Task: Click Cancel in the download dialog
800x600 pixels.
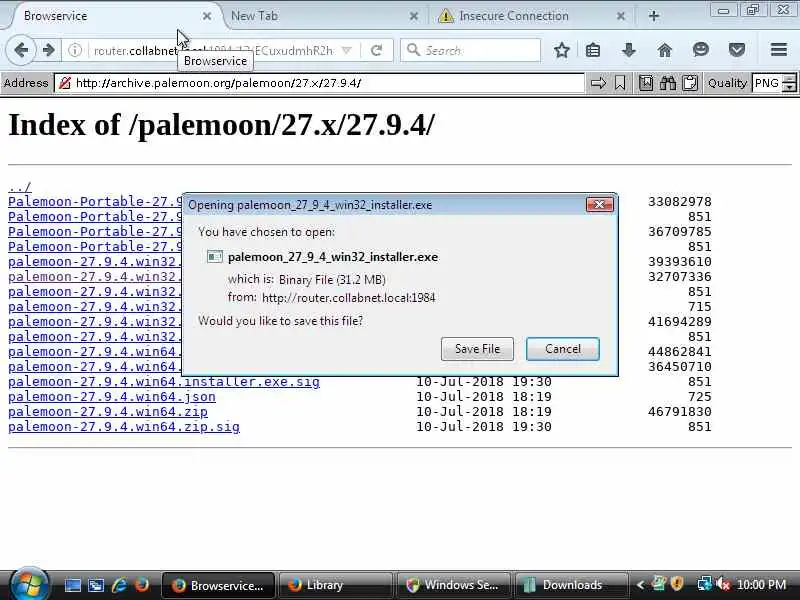Action: coord(563,349)
